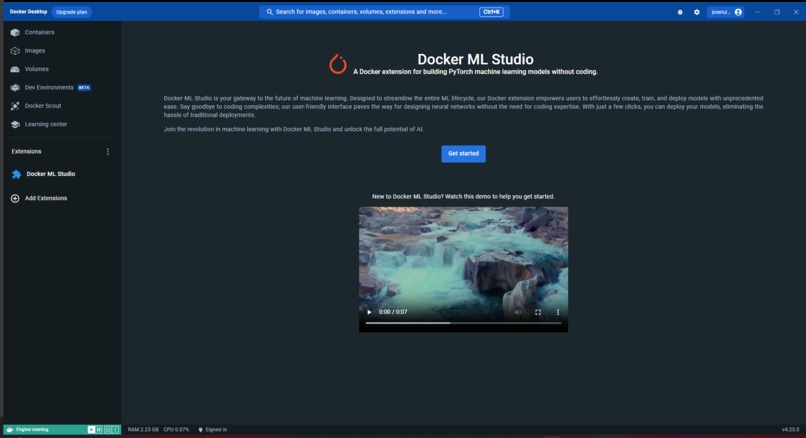Click the Upgrade plan button

pyautogui.click(x=71, y=12)
